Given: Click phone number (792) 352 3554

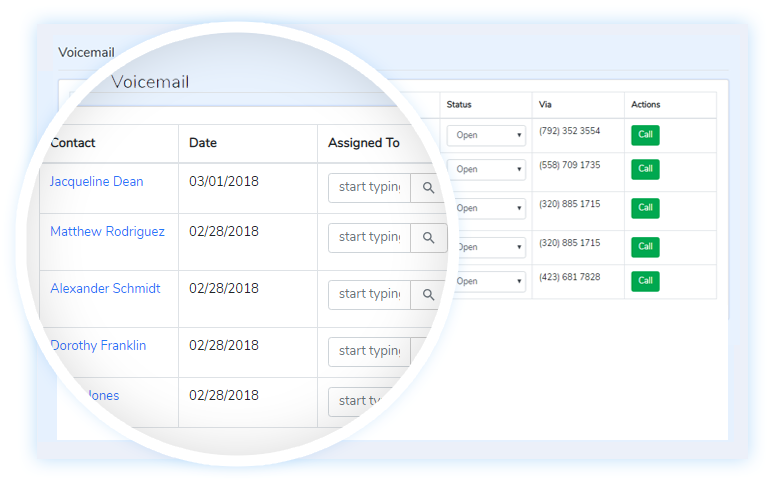Looking at the screenshot, I should click(x=569, y=131).
